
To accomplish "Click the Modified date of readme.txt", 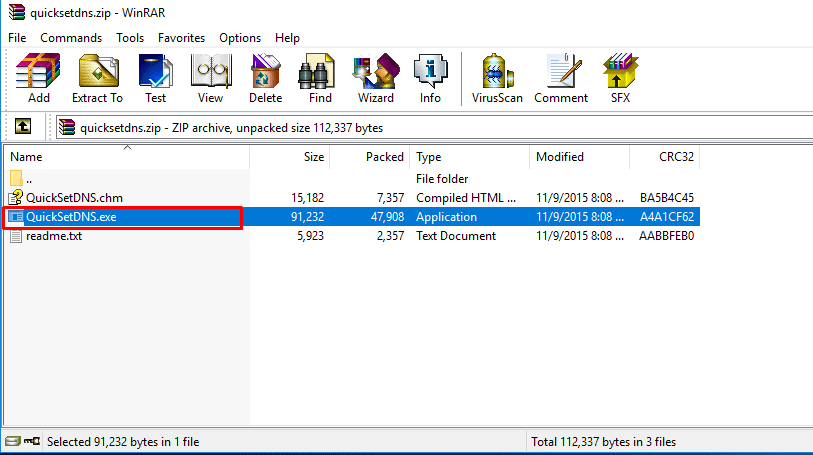I will [x=580, y=236].
